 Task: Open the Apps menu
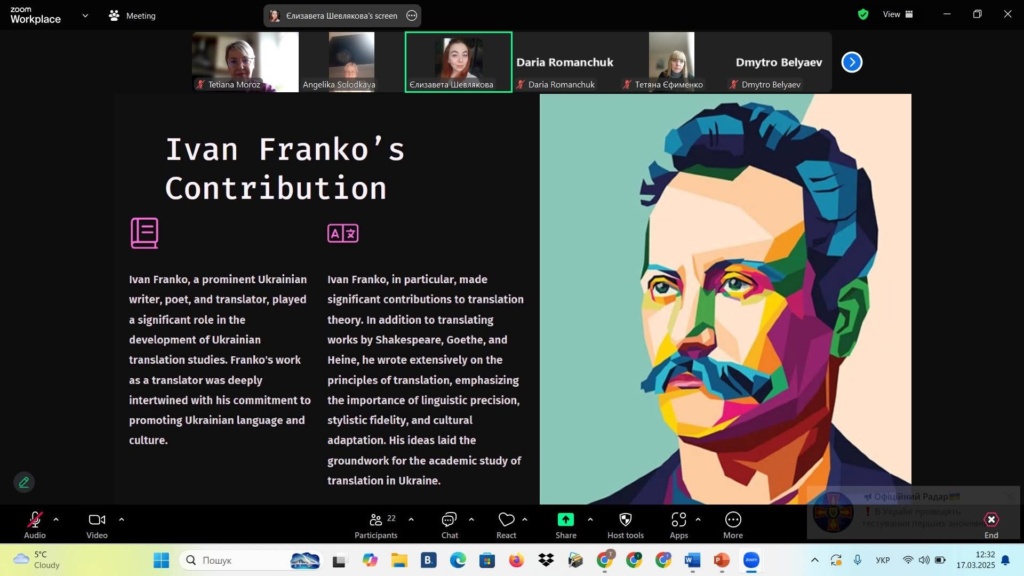[x=679, y=525]
